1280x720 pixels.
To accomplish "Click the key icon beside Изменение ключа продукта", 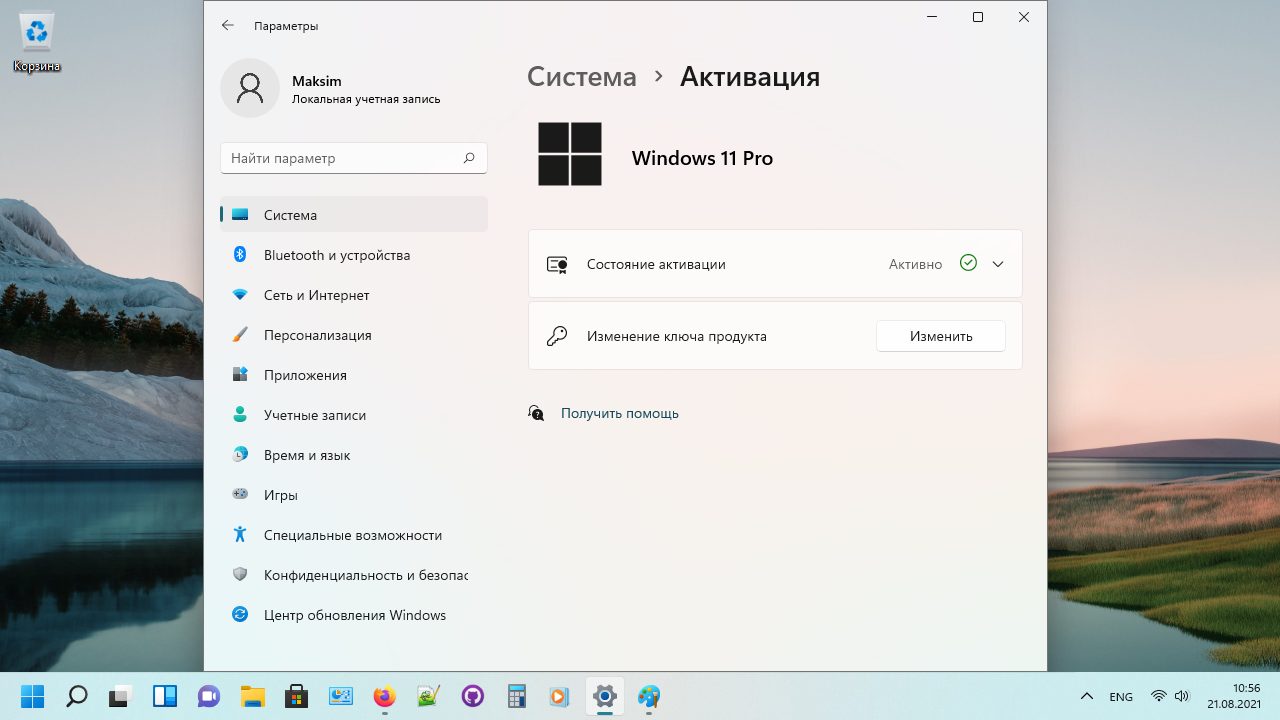I will 557,336.
